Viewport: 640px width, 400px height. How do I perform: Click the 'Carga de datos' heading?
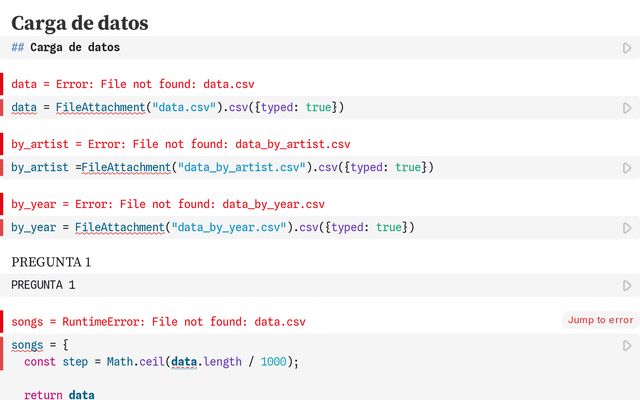(80, 23)
